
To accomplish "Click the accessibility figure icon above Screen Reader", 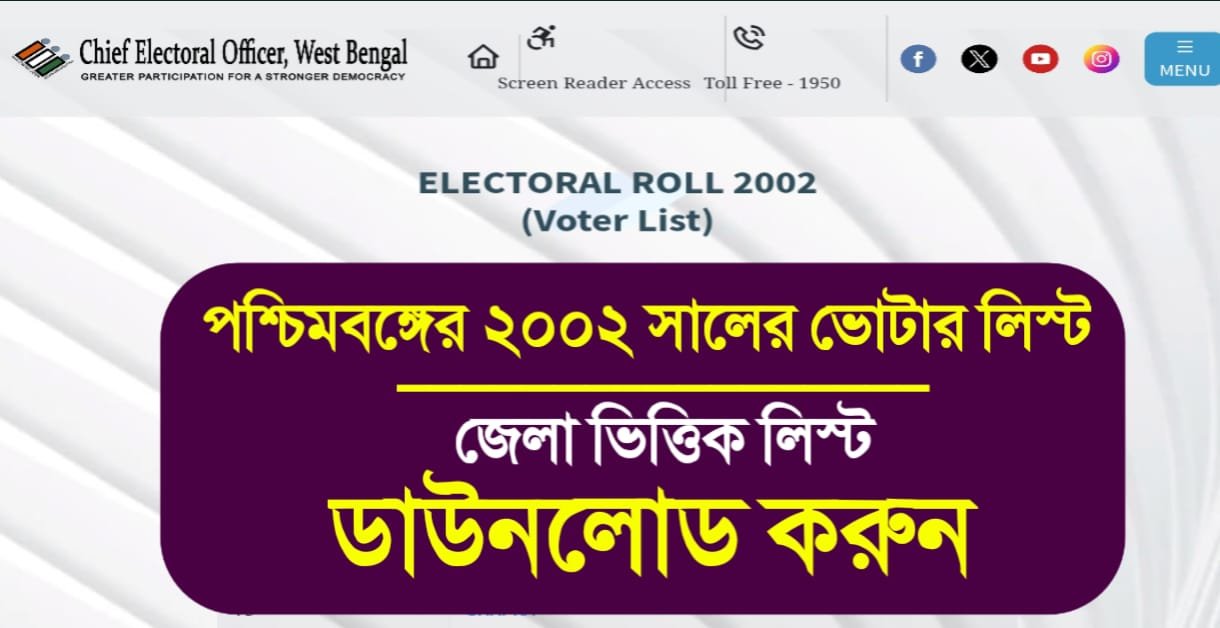I will pos(541,38).
